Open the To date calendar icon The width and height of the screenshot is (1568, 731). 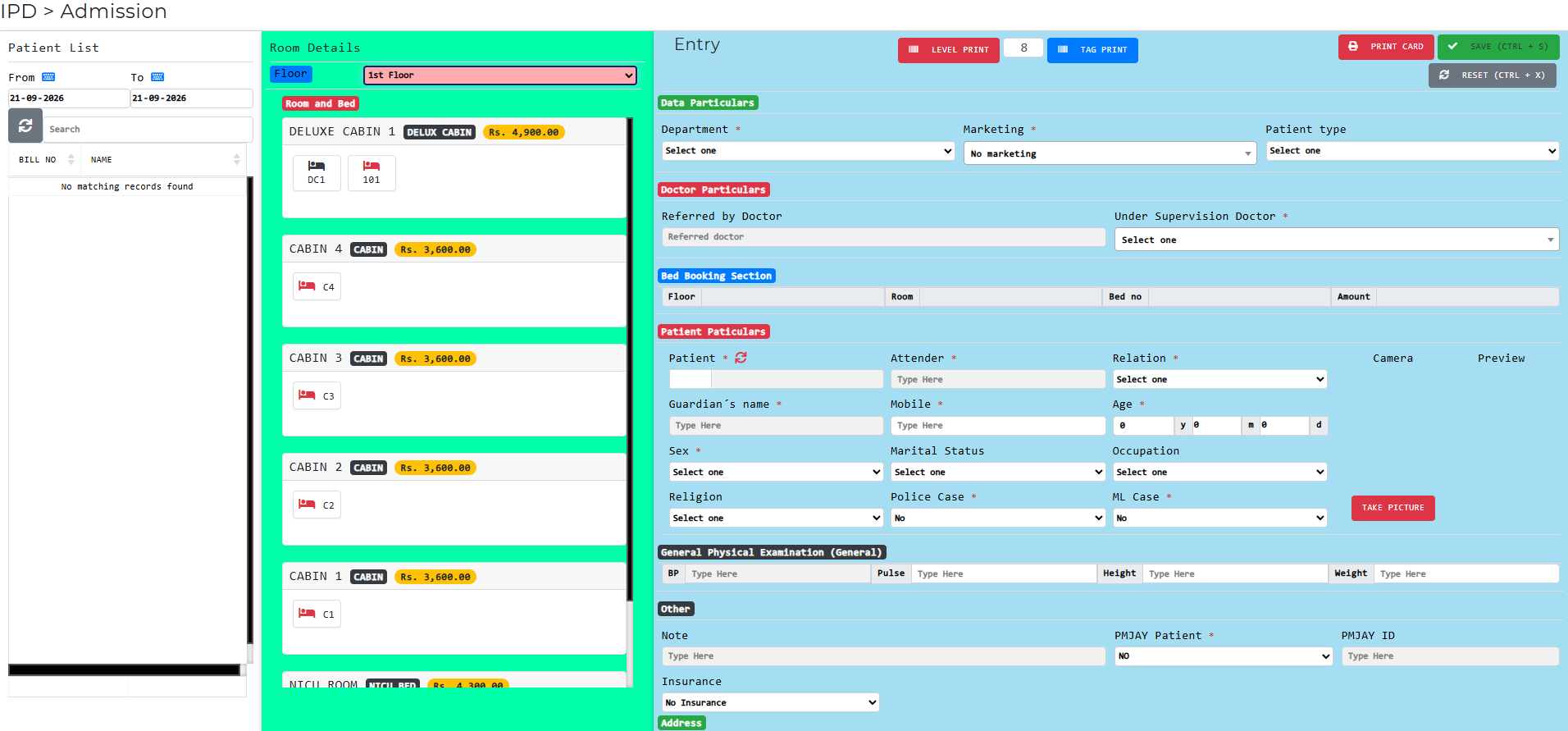click(x=157, y=77)
